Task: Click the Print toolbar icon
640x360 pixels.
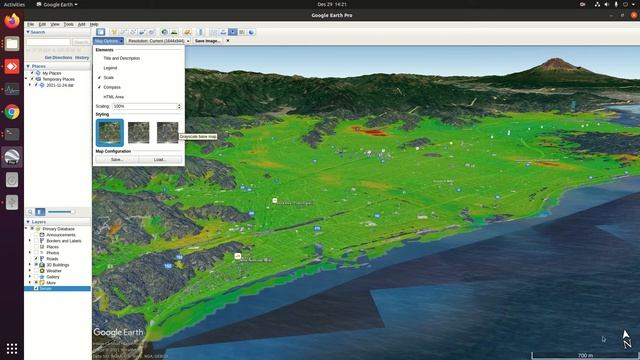Action: pyautogui.click(x=223, y=32)
